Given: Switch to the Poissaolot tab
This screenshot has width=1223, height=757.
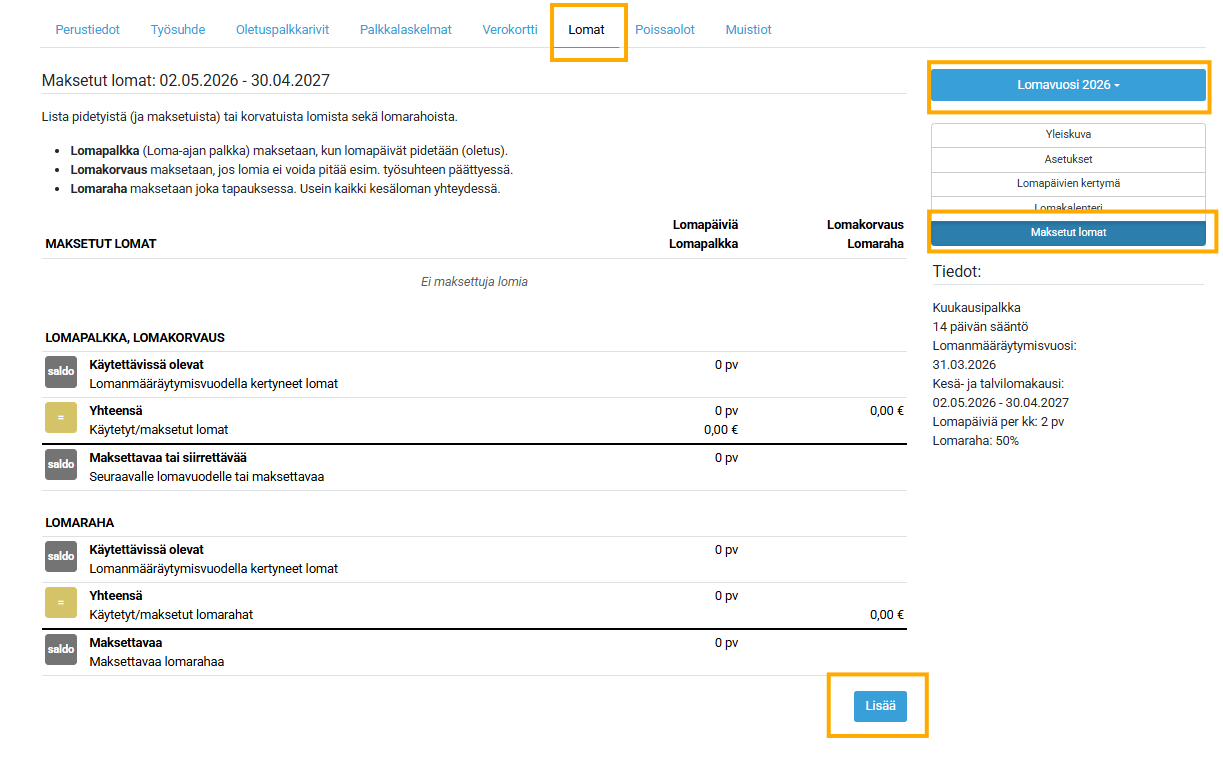Looking at the screenshot, I should 665,30.
